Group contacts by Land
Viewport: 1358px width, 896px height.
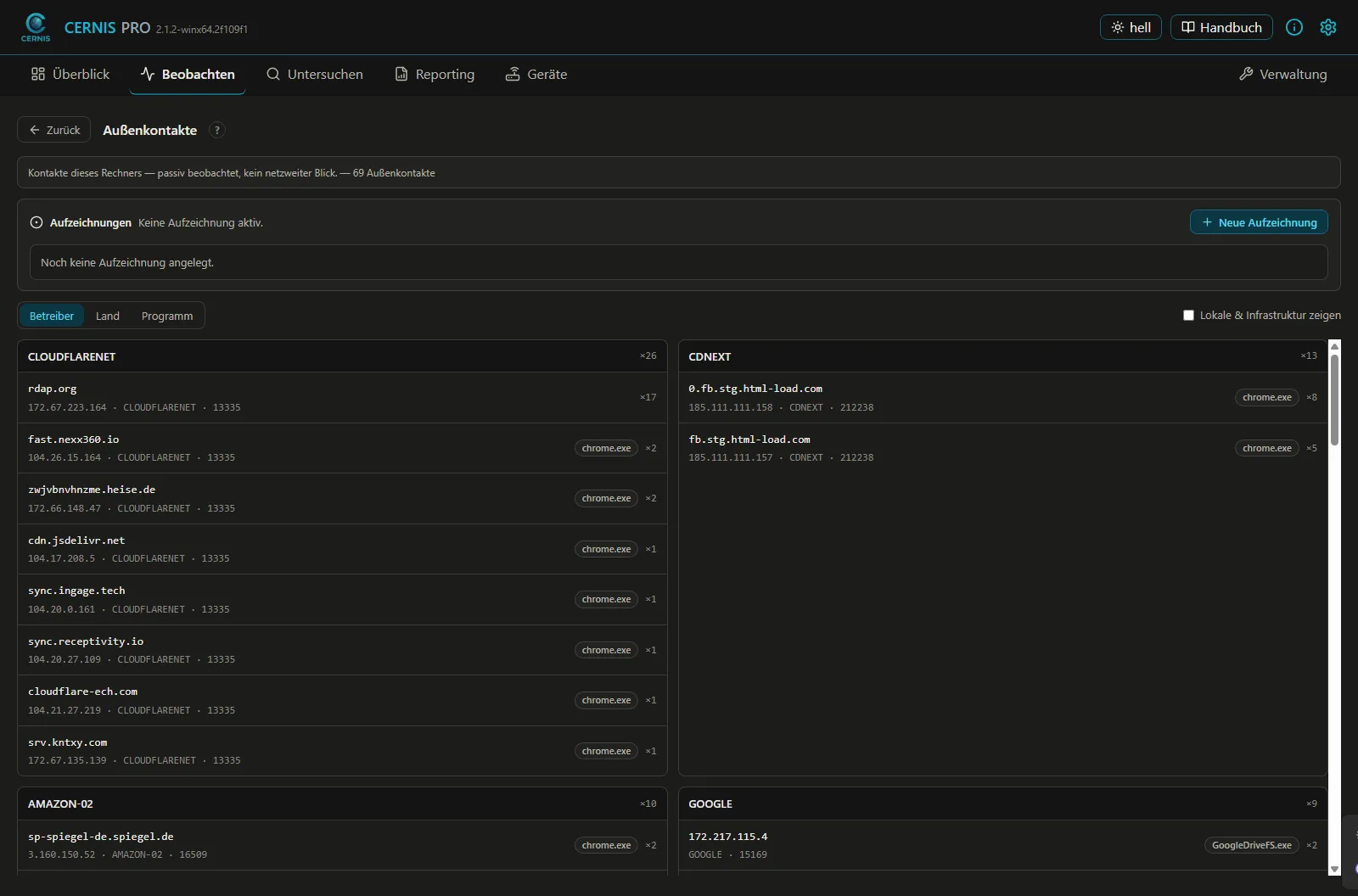click(108, 316)
